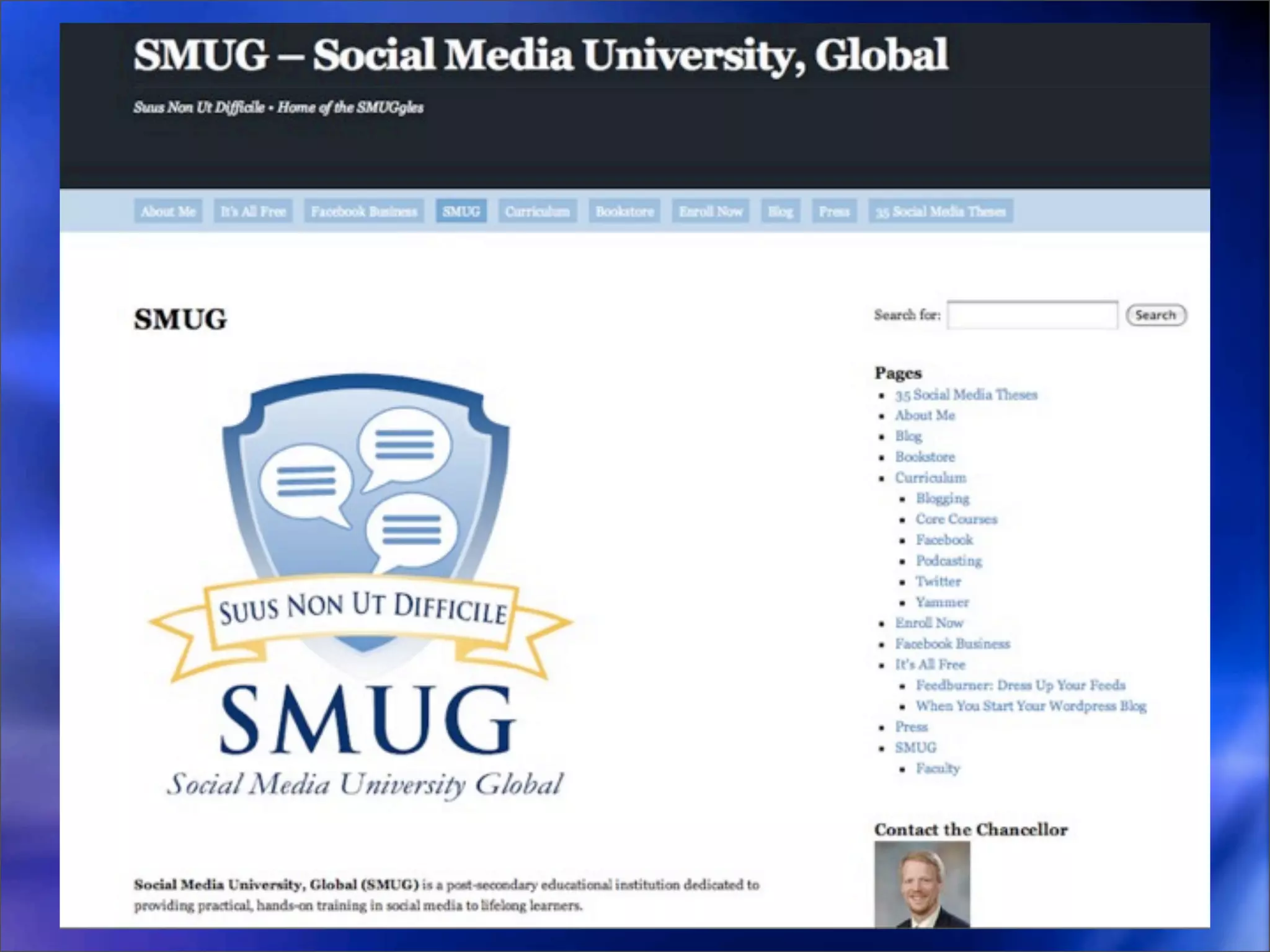This screenshot has width=1270, height=952.
Task: Click the Search for text field
Action: pos(1032,315)
